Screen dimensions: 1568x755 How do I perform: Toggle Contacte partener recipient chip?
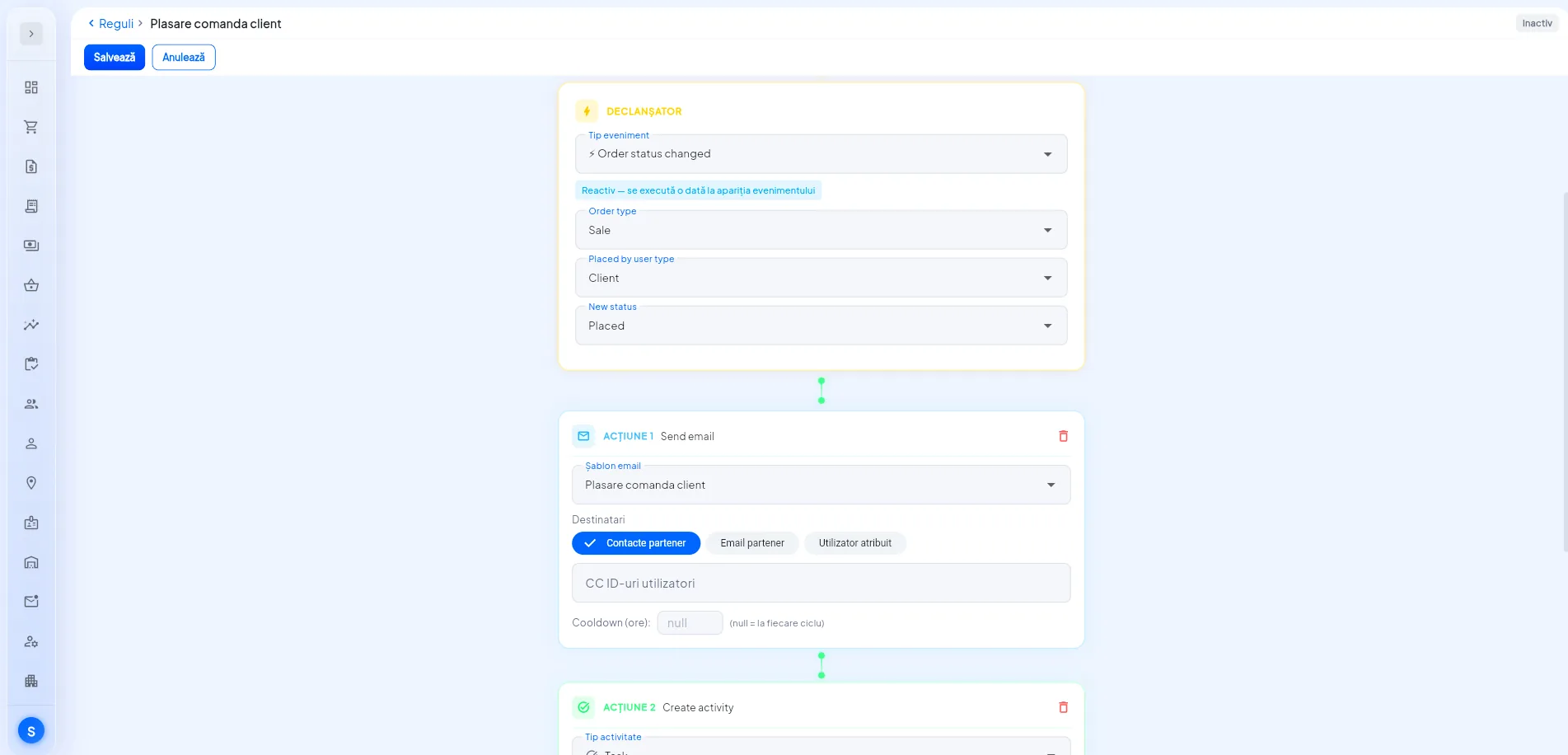(636, 543)
